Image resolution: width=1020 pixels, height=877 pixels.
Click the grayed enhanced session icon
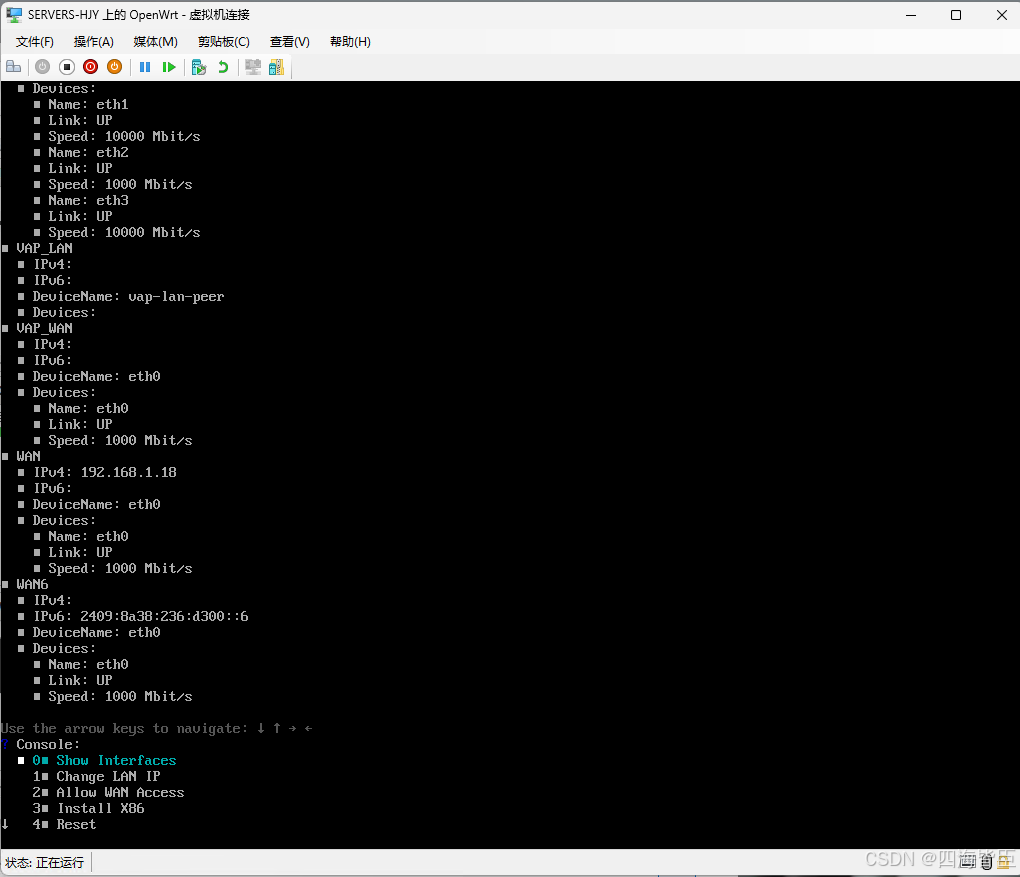(x=253, y=67)
